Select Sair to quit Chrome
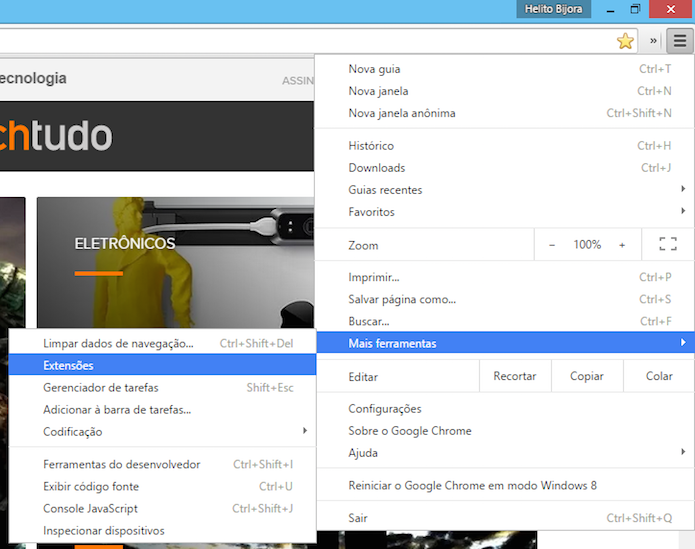The height and width of the screenshot is (549, 695). pos(504,518)
